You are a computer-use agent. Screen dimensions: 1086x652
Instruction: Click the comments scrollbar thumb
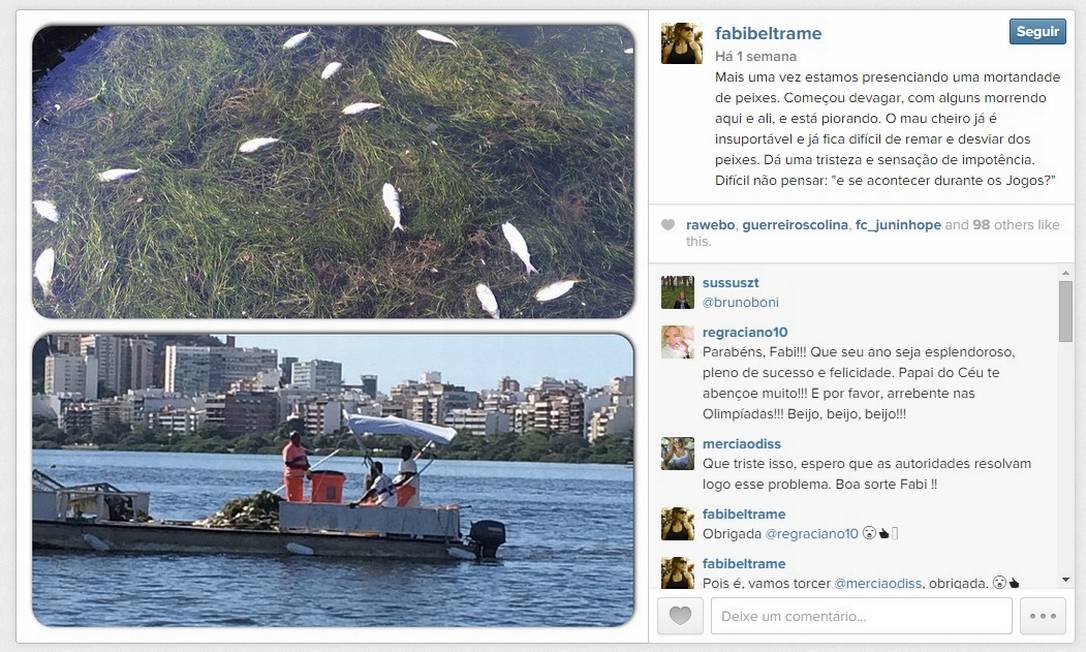point(1065,311)
